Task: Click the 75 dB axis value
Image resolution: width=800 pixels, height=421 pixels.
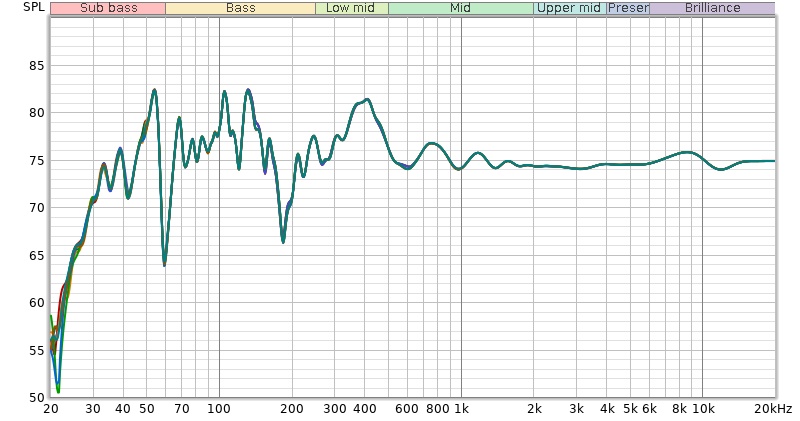Action: (37, 161)
